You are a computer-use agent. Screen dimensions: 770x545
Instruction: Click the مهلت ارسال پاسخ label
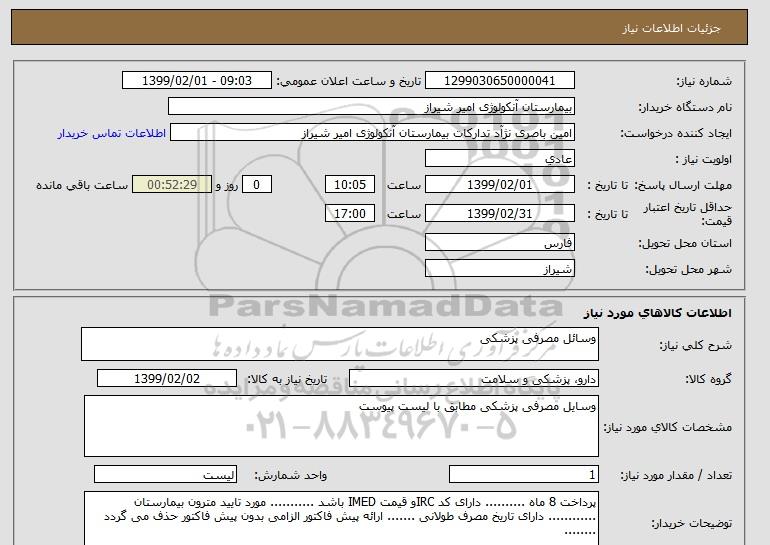coord(683,185)
